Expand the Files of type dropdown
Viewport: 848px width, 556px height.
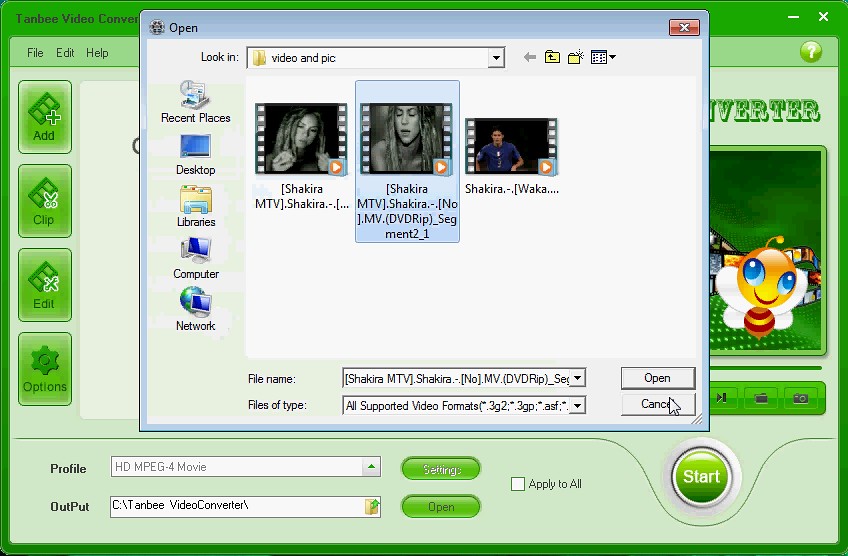[578, 405]
